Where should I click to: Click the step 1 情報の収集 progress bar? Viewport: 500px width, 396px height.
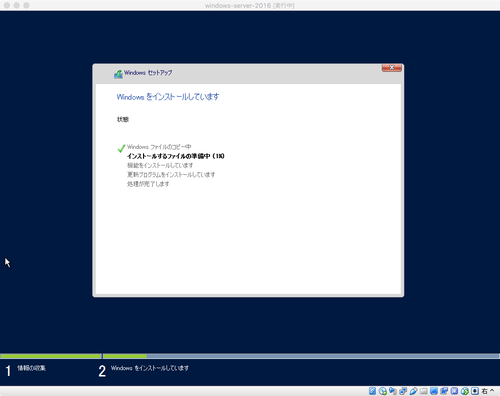click(51, 356)
